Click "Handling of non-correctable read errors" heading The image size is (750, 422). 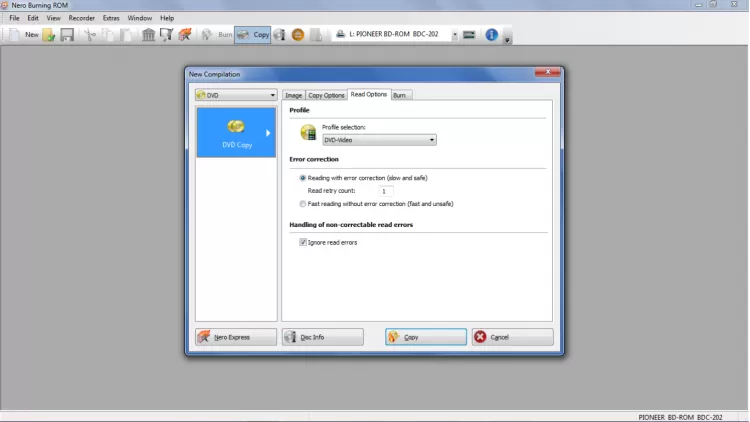(x=351, y=224)
